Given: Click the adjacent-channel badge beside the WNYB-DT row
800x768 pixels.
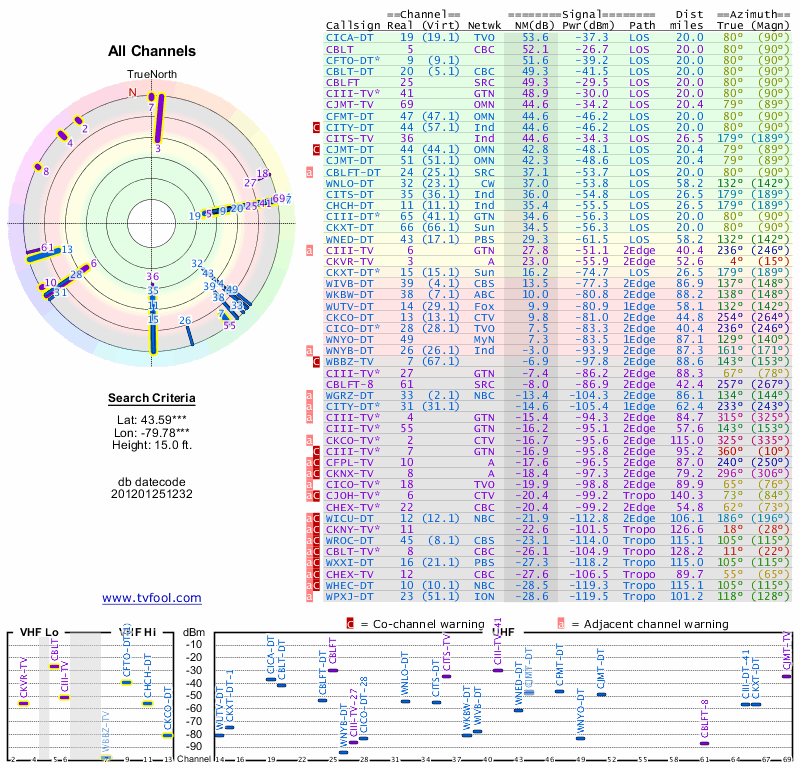Looking at the screenshot, I should (309, 351).
